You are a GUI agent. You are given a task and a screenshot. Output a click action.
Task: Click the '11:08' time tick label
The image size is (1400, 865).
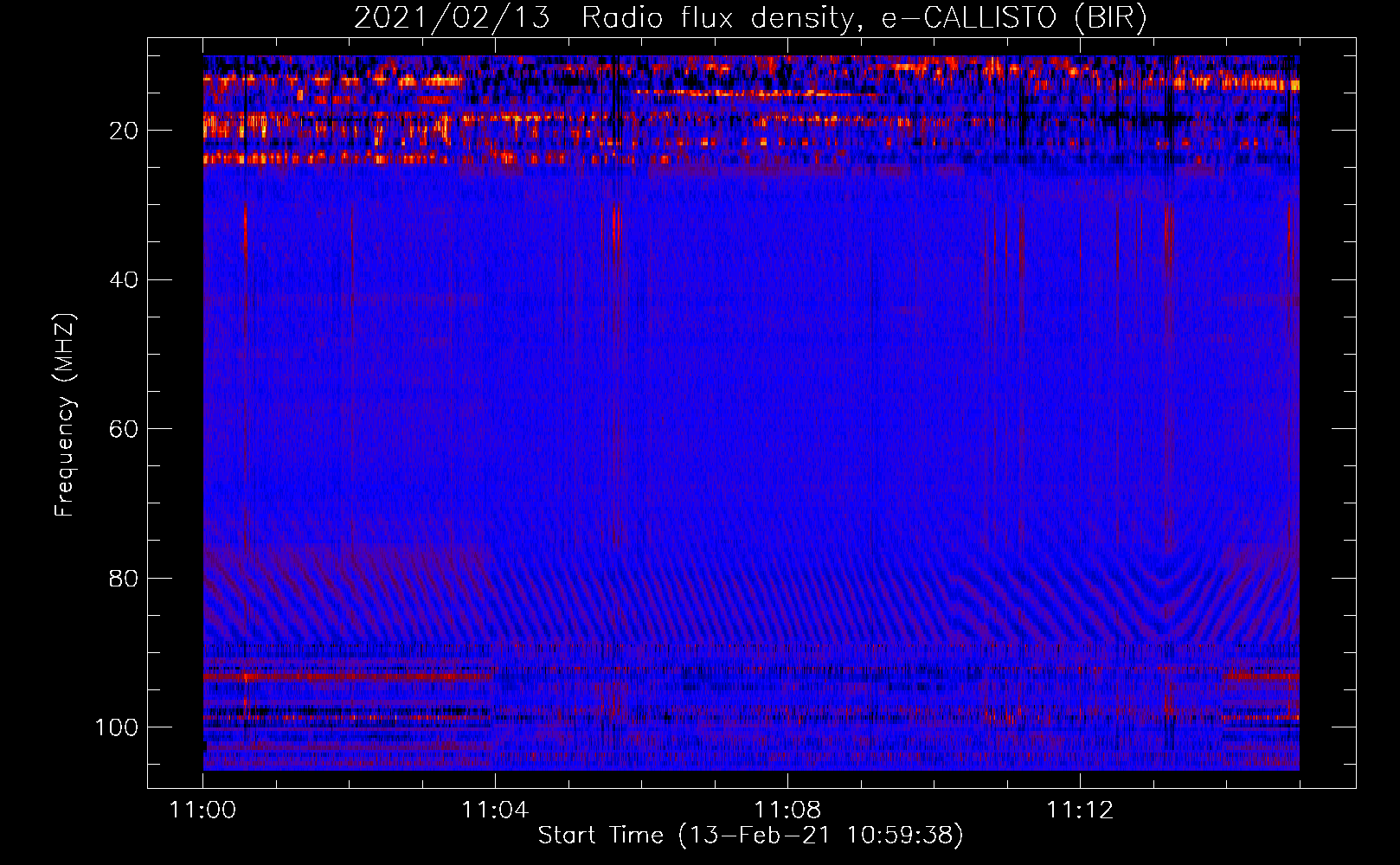(787, 811)
